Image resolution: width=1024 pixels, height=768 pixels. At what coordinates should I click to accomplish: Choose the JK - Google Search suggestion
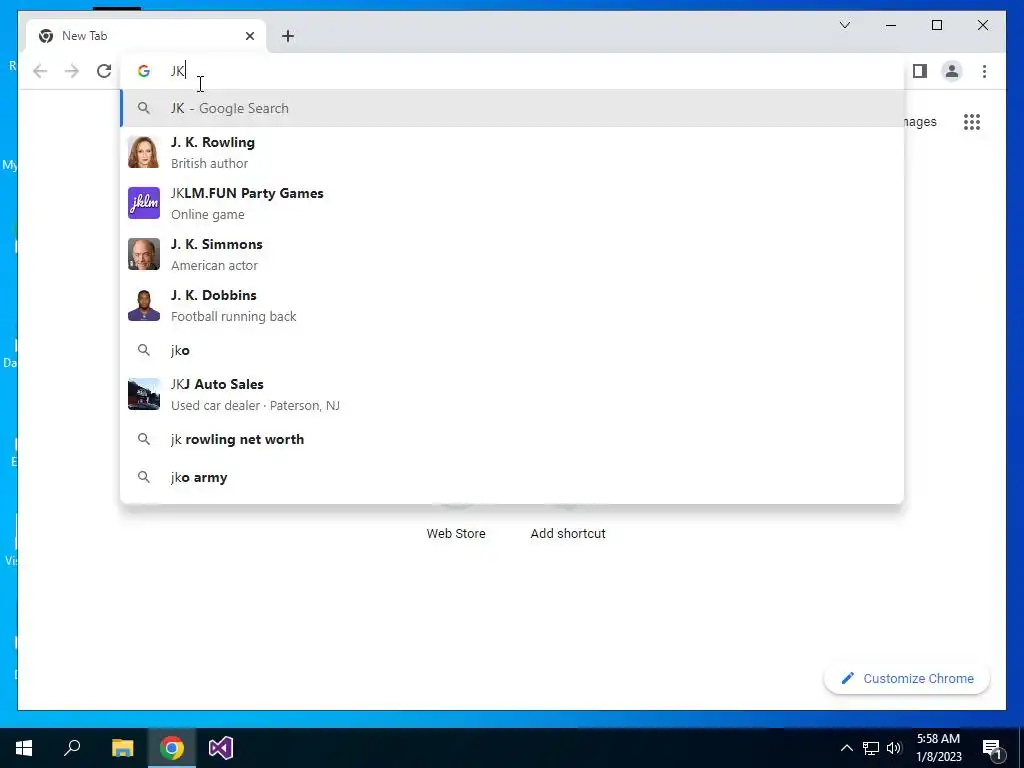click(x=512, y=108)
